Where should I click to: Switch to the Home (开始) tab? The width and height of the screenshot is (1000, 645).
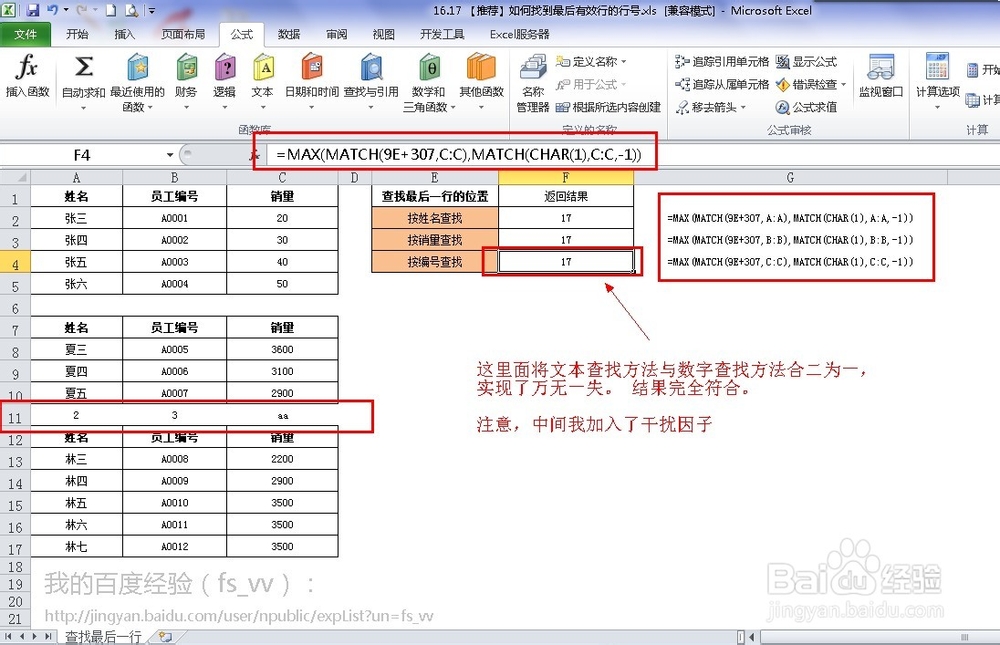[x=77, y=34]
